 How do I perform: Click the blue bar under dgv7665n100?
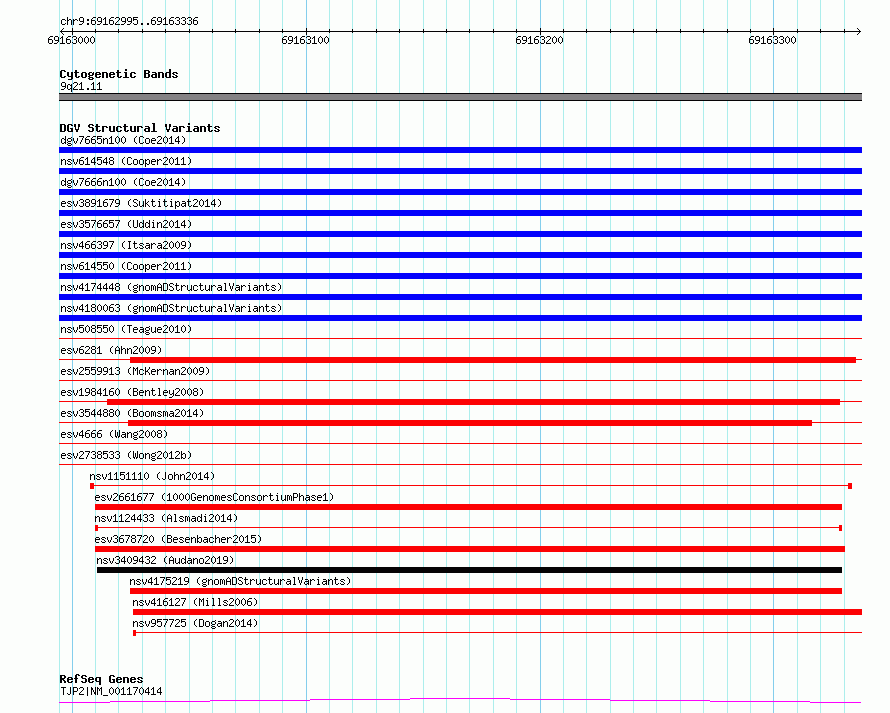point(460,150)
